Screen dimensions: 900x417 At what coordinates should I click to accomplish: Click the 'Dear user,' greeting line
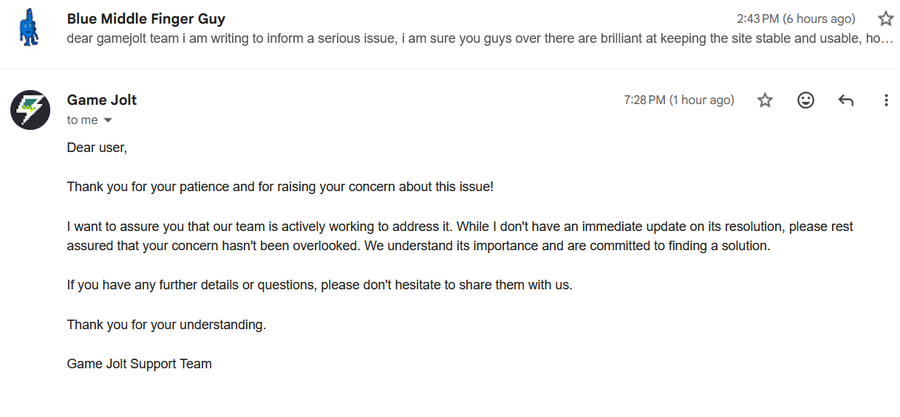point(98,148)
